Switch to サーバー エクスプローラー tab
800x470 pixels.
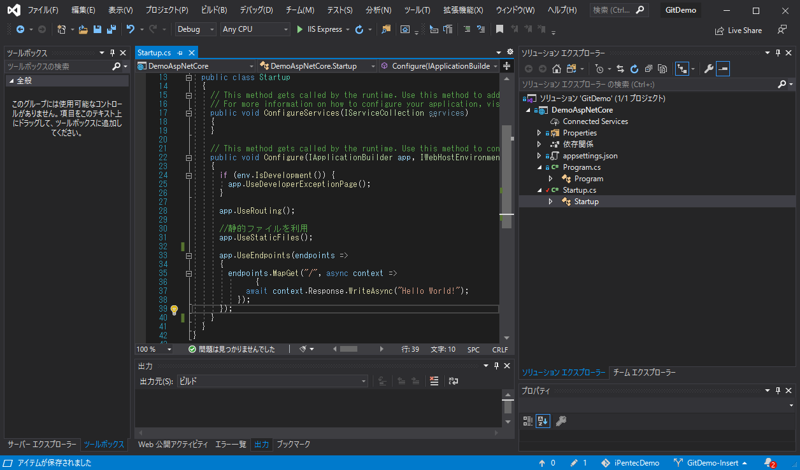coord(41,444)
